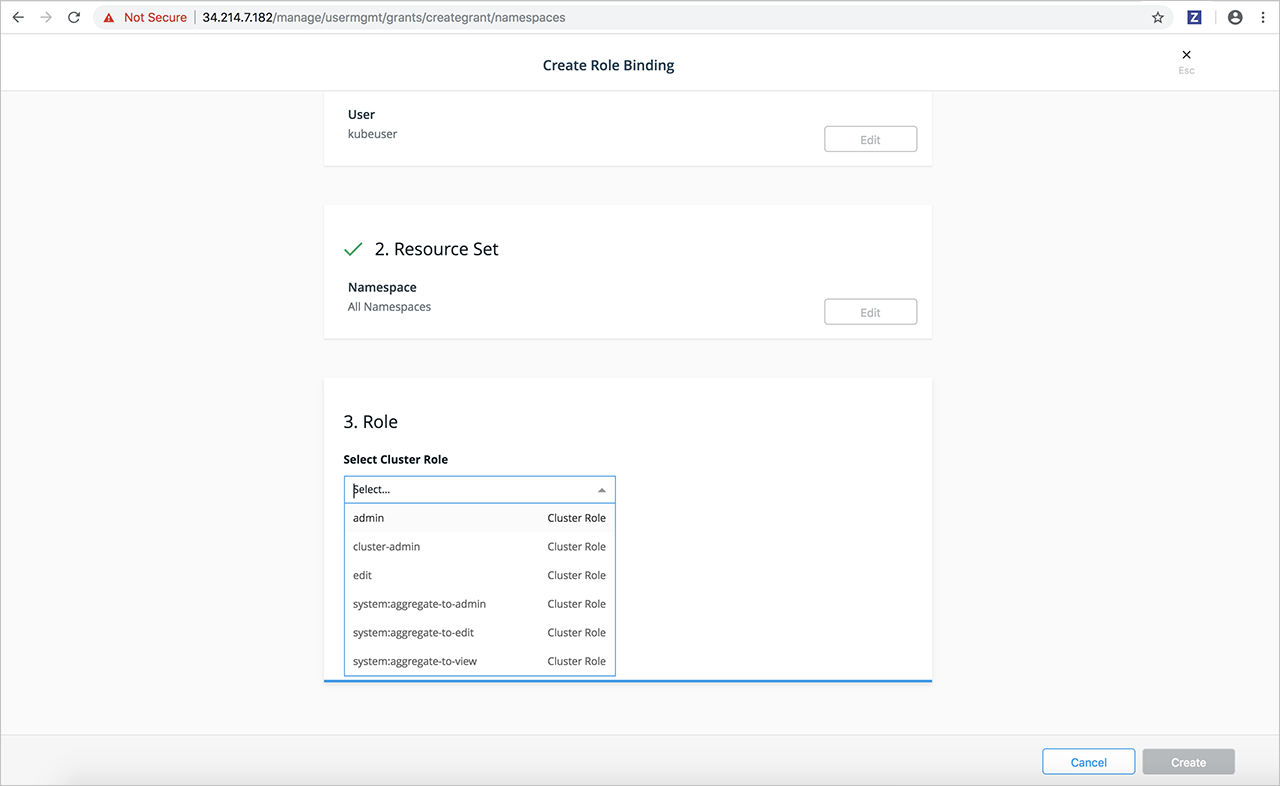Open the browser profile avatar icon

pyautogui.click(x=1235, y=17)
